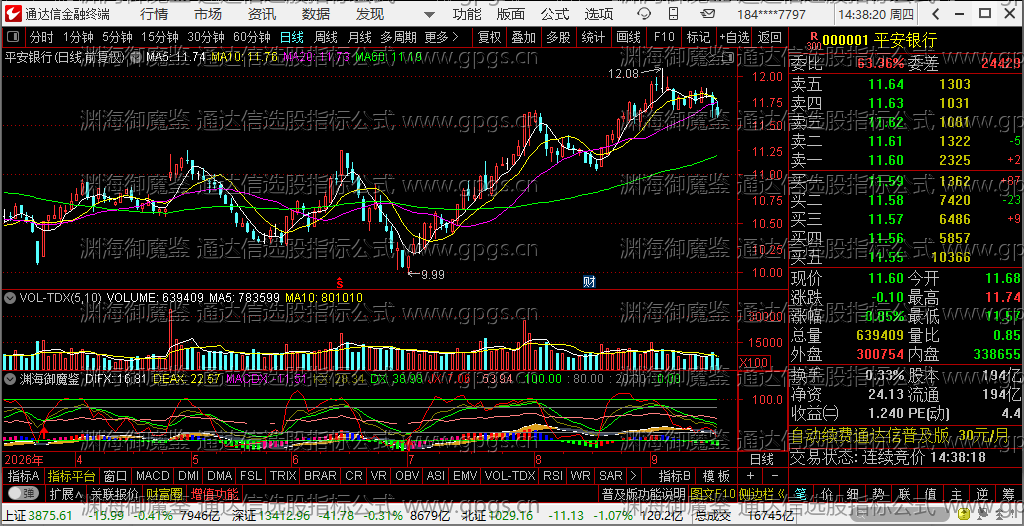1024x526 pixels.
Task: Select the 势 tab in side panel
Action: pos(879,493)
